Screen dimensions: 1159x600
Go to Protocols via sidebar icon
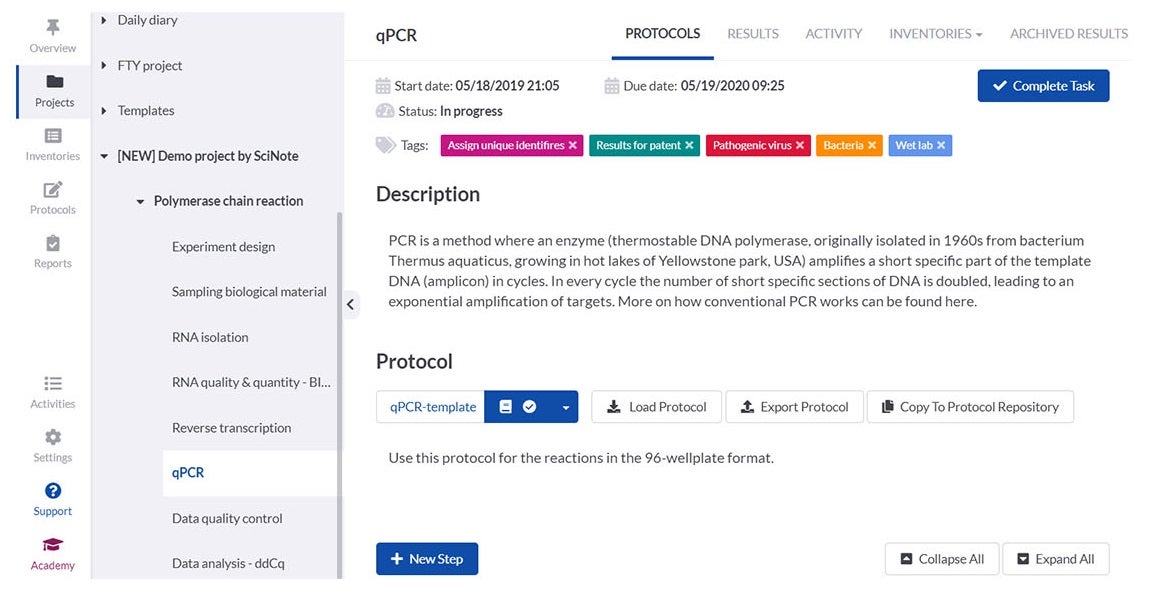coord(53,190)
